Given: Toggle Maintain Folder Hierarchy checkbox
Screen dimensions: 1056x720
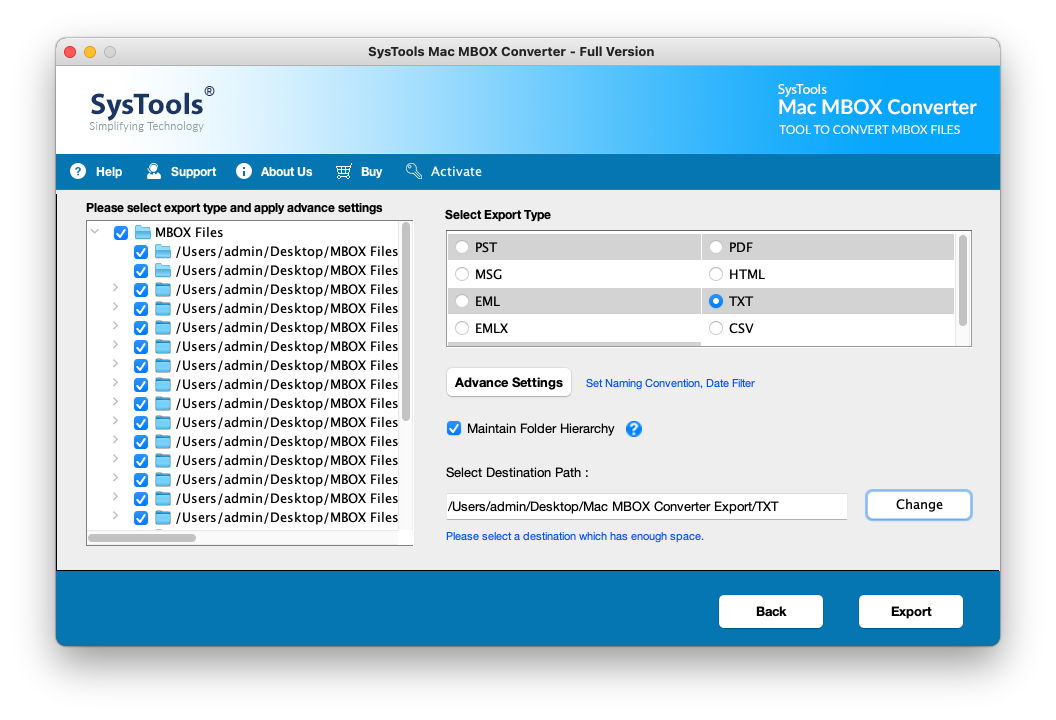Looking at the screenshot, I should [x=454, y=428].
